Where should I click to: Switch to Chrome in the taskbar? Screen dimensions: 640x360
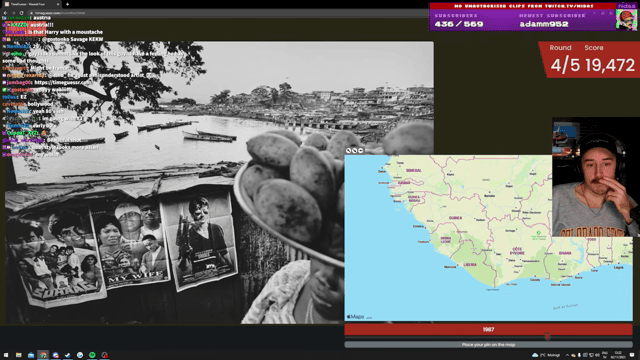coord(43,355)
